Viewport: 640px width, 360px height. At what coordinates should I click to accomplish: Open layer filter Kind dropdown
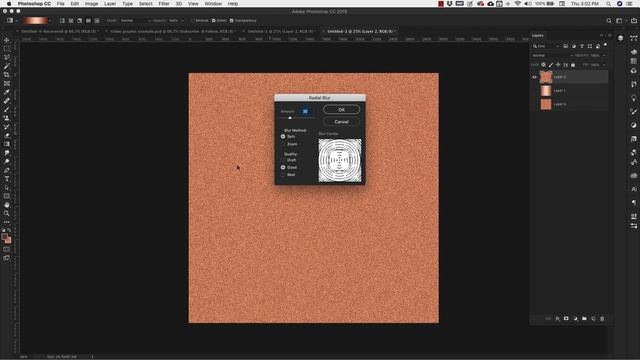click(546, 46)
